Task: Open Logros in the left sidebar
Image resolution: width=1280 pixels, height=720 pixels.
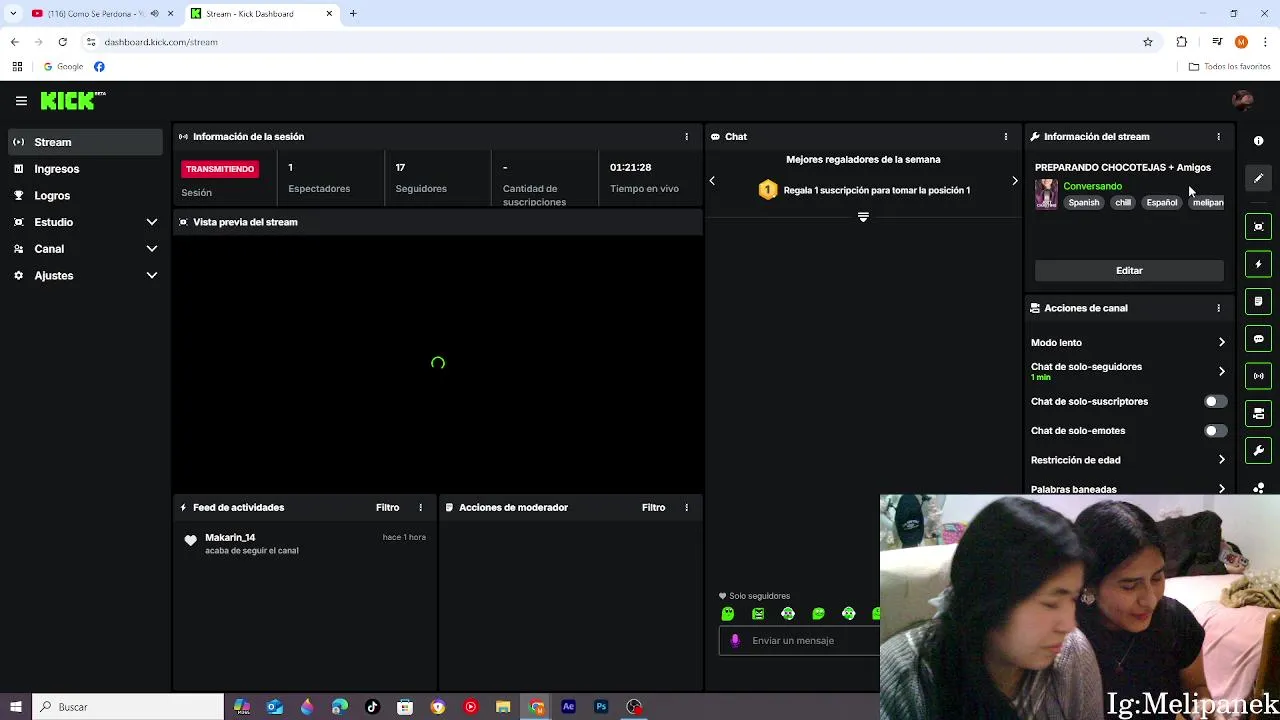Action: coord(86,196)
